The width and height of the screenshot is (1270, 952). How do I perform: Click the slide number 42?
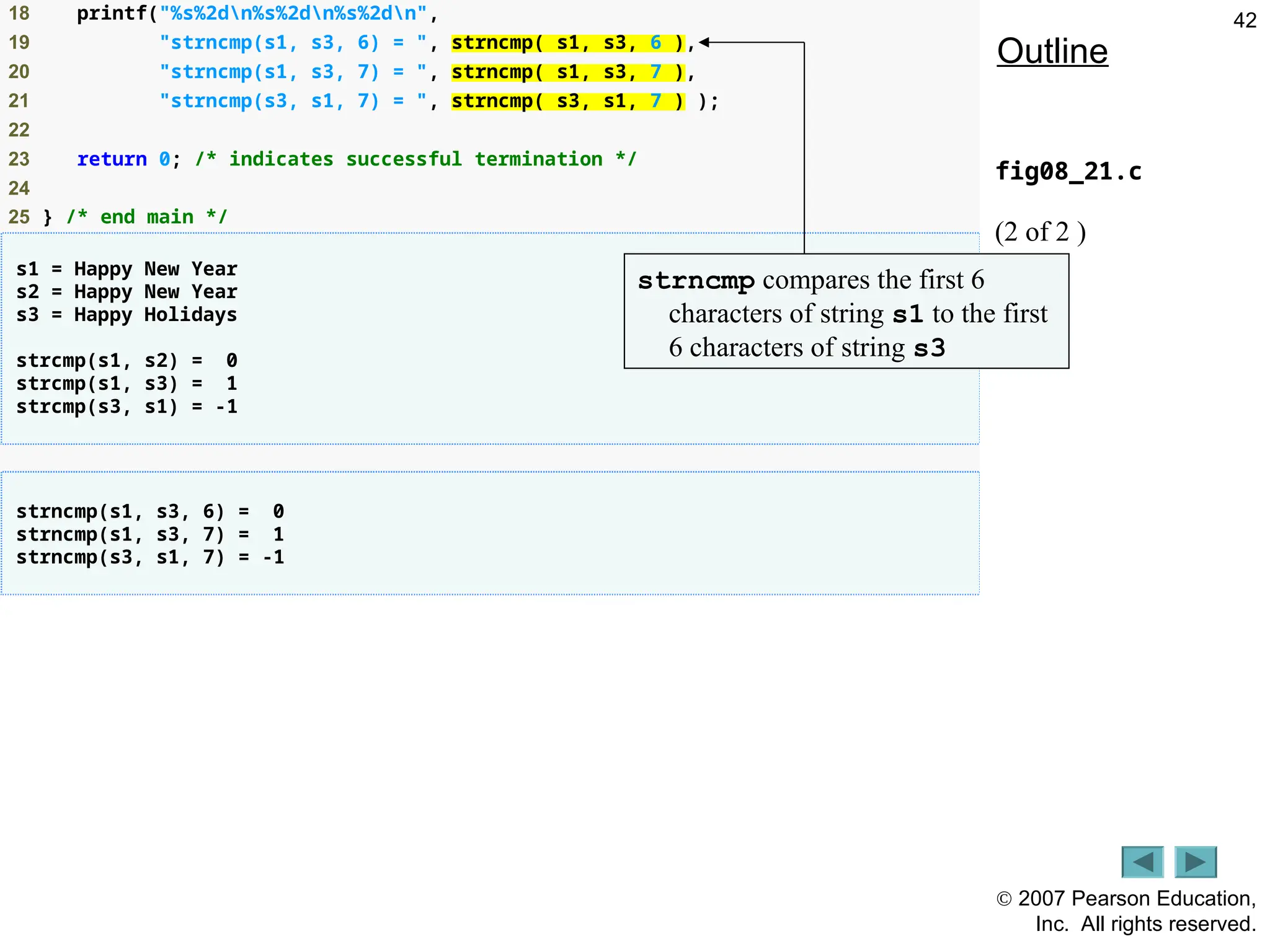[1245, 20]
